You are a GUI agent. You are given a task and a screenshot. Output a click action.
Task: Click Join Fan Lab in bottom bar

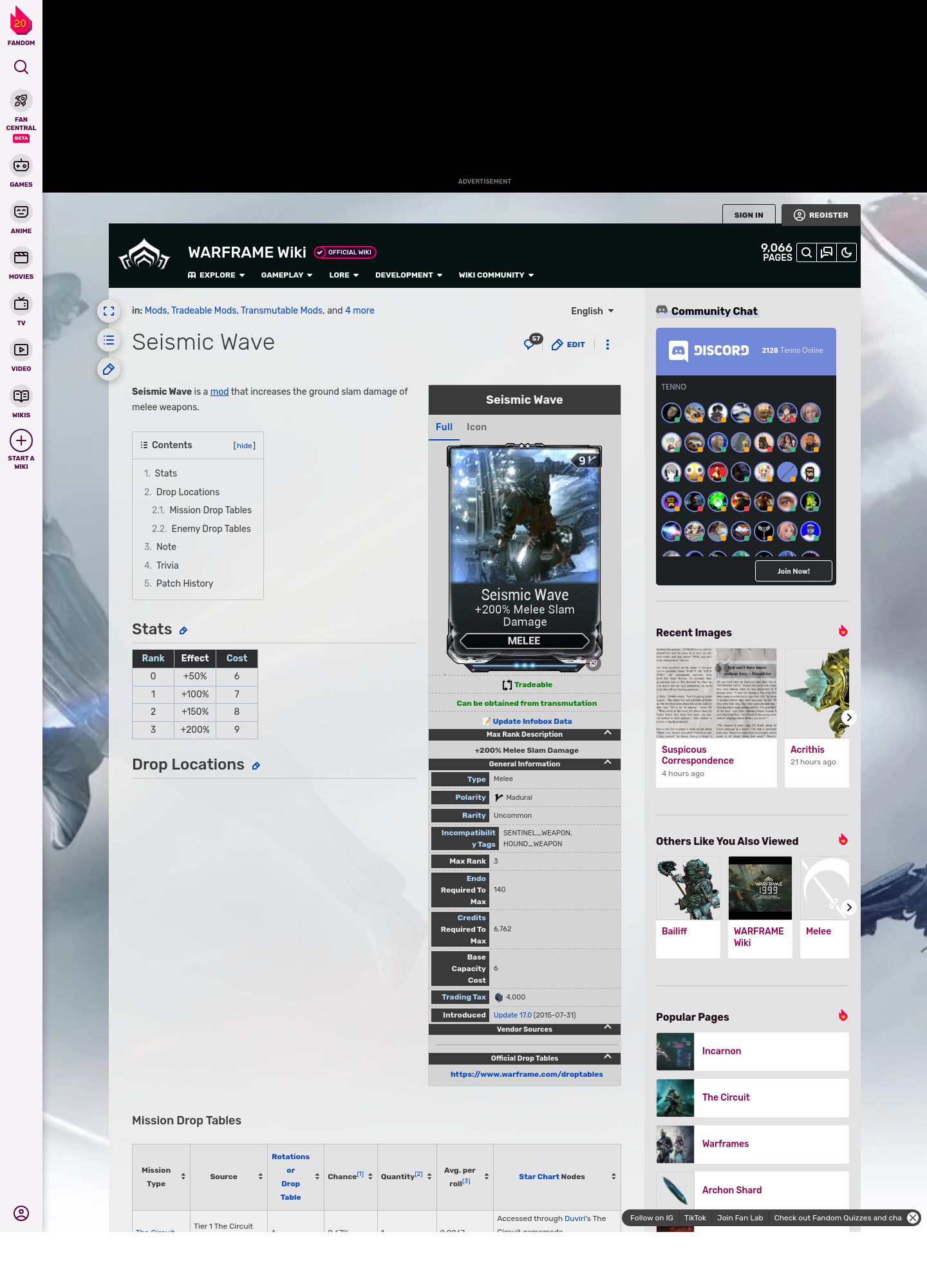(740, 1218)
